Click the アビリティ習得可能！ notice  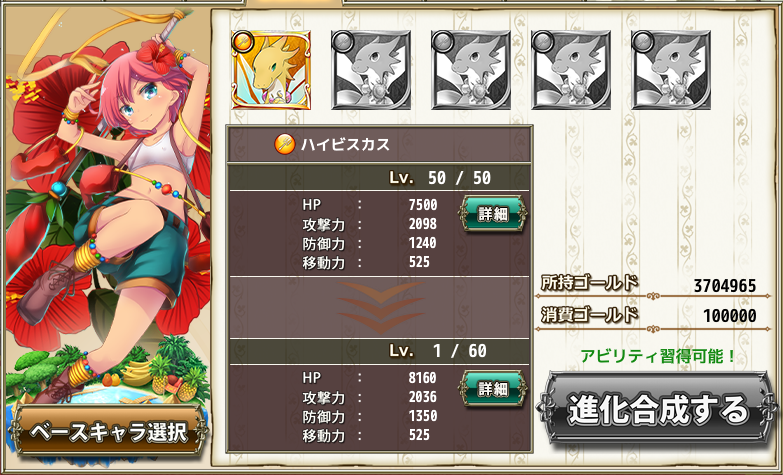(x=658, y=357)
